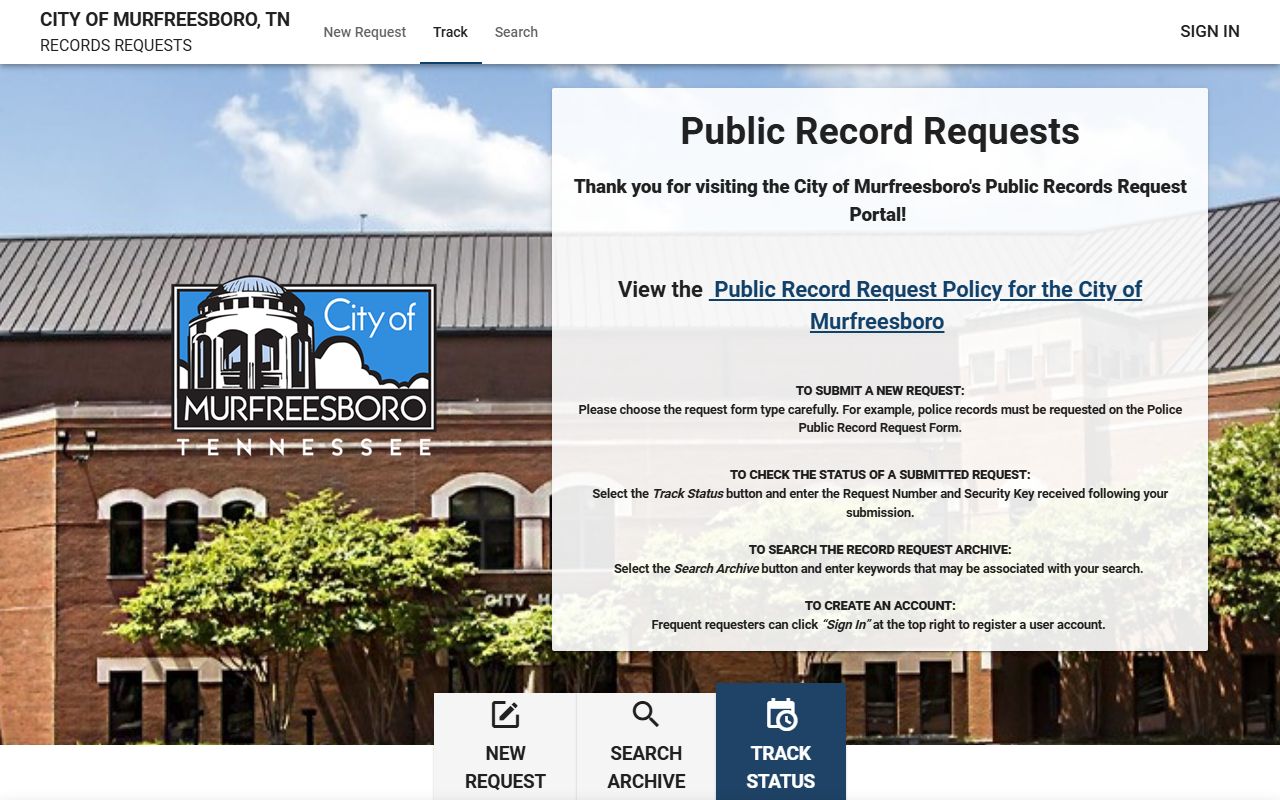Click the 'TO SUBMIT A NEW REQUEST:' text
Viewport: 1280px width, 800px height.
(x=880, y=391)
